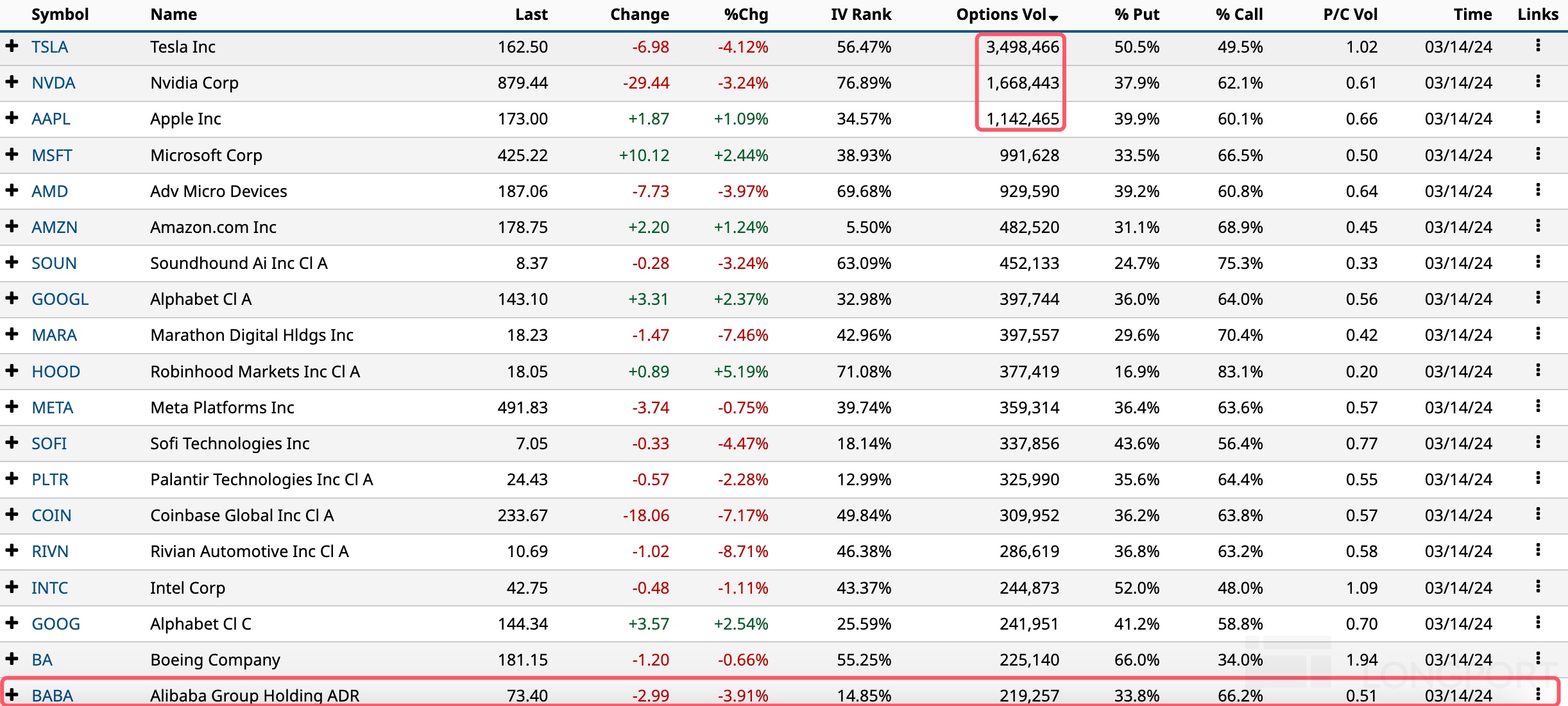Expand the MARA row plus sign

coord(12,334)
